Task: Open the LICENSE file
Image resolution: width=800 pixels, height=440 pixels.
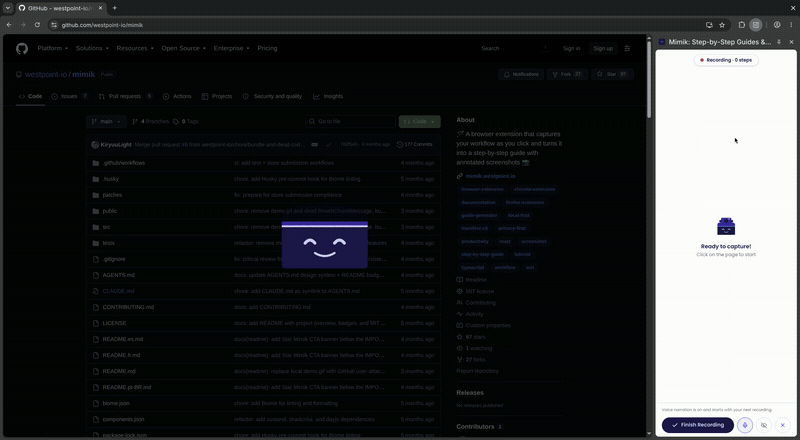Action: point(114,323)
